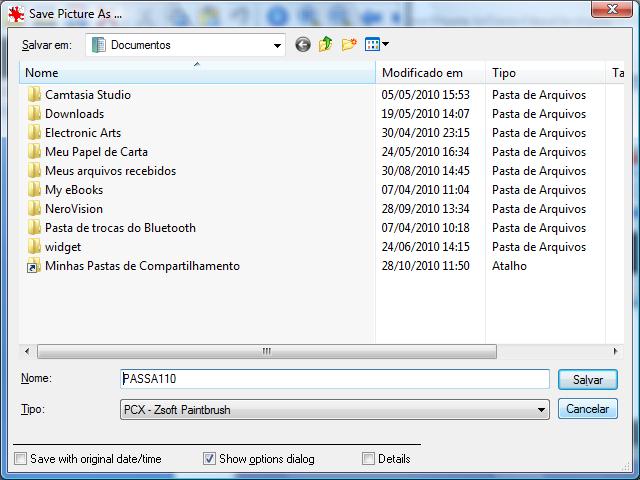Click the Salvar button
The image size is (640, 480).
tap(587, 380)
